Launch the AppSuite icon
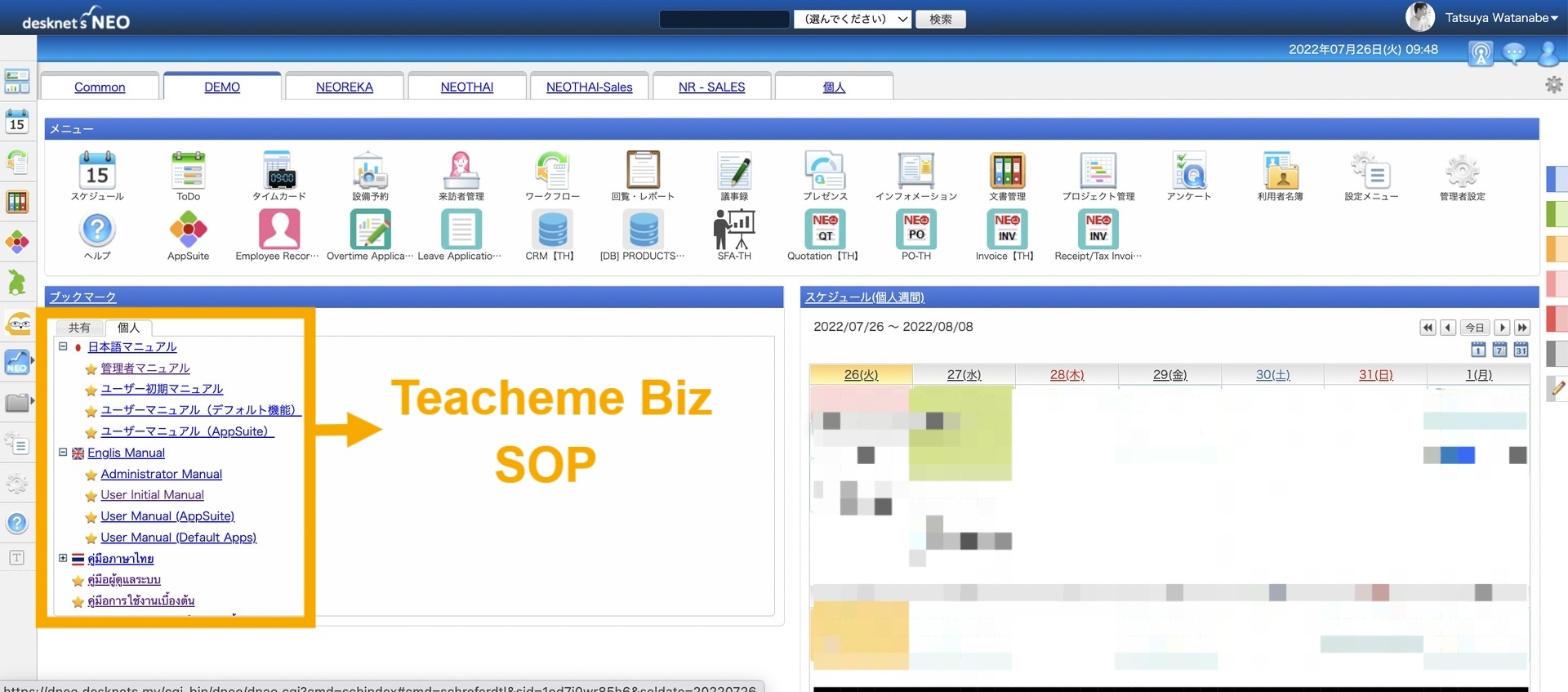The height and width of the screenshot is (692, 1568). click(188, 230)
